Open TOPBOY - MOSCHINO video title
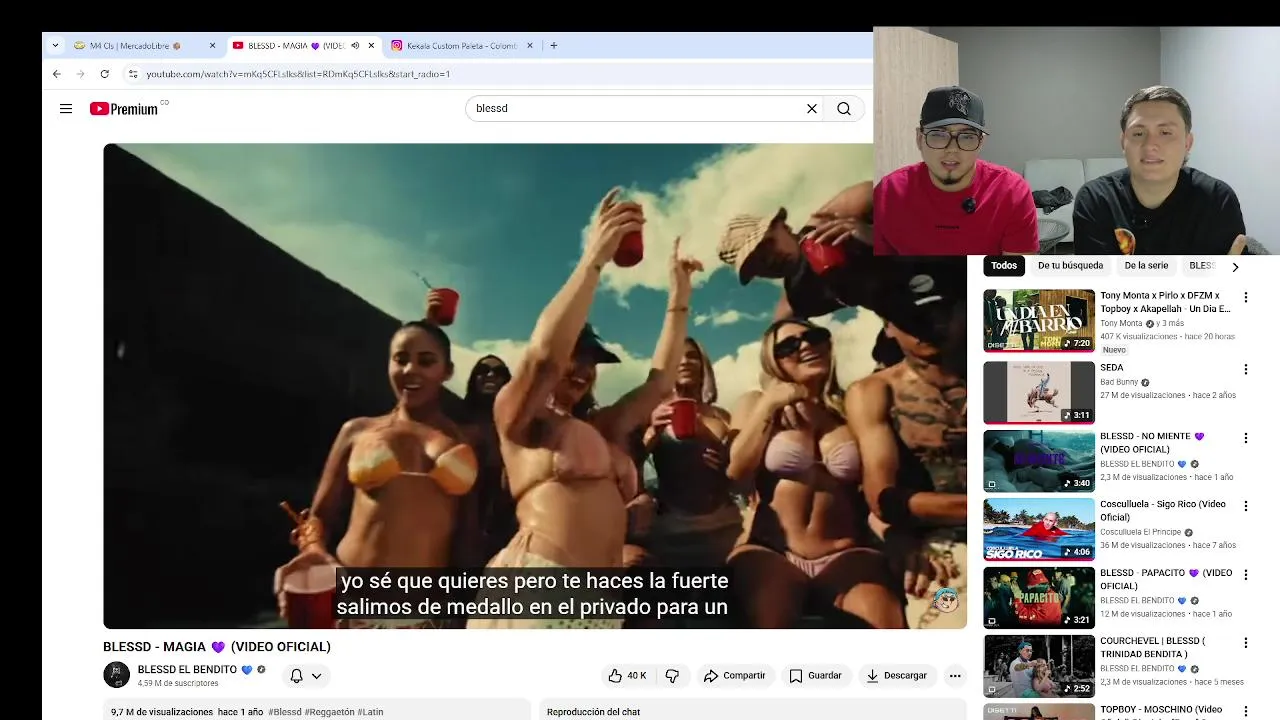Viewport: 1280px width, 720px height. tap(1161, 710)
